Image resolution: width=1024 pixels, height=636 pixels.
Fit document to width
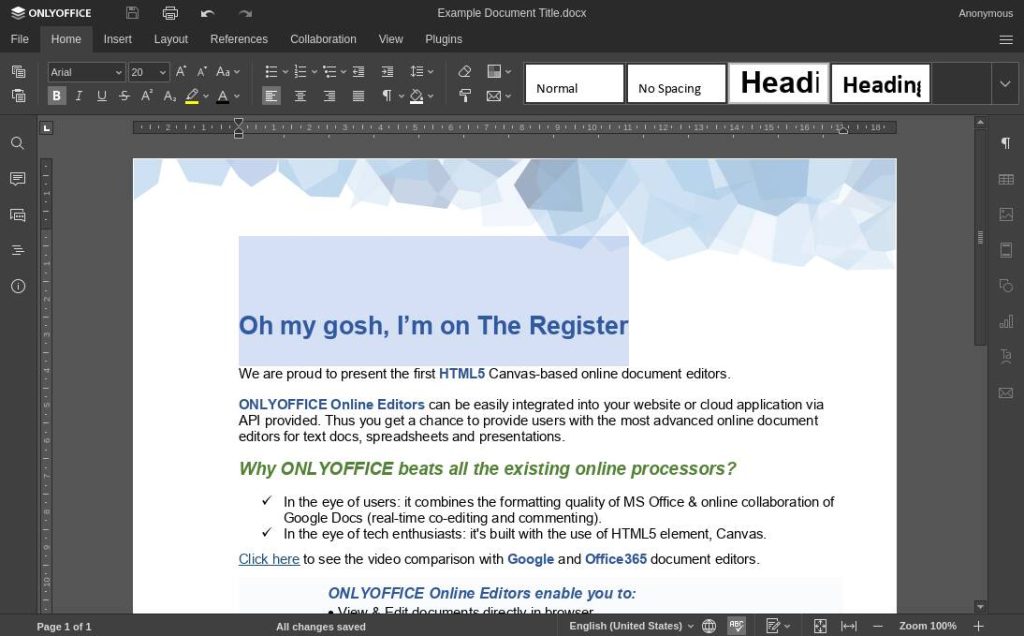(x=848, y=626)
